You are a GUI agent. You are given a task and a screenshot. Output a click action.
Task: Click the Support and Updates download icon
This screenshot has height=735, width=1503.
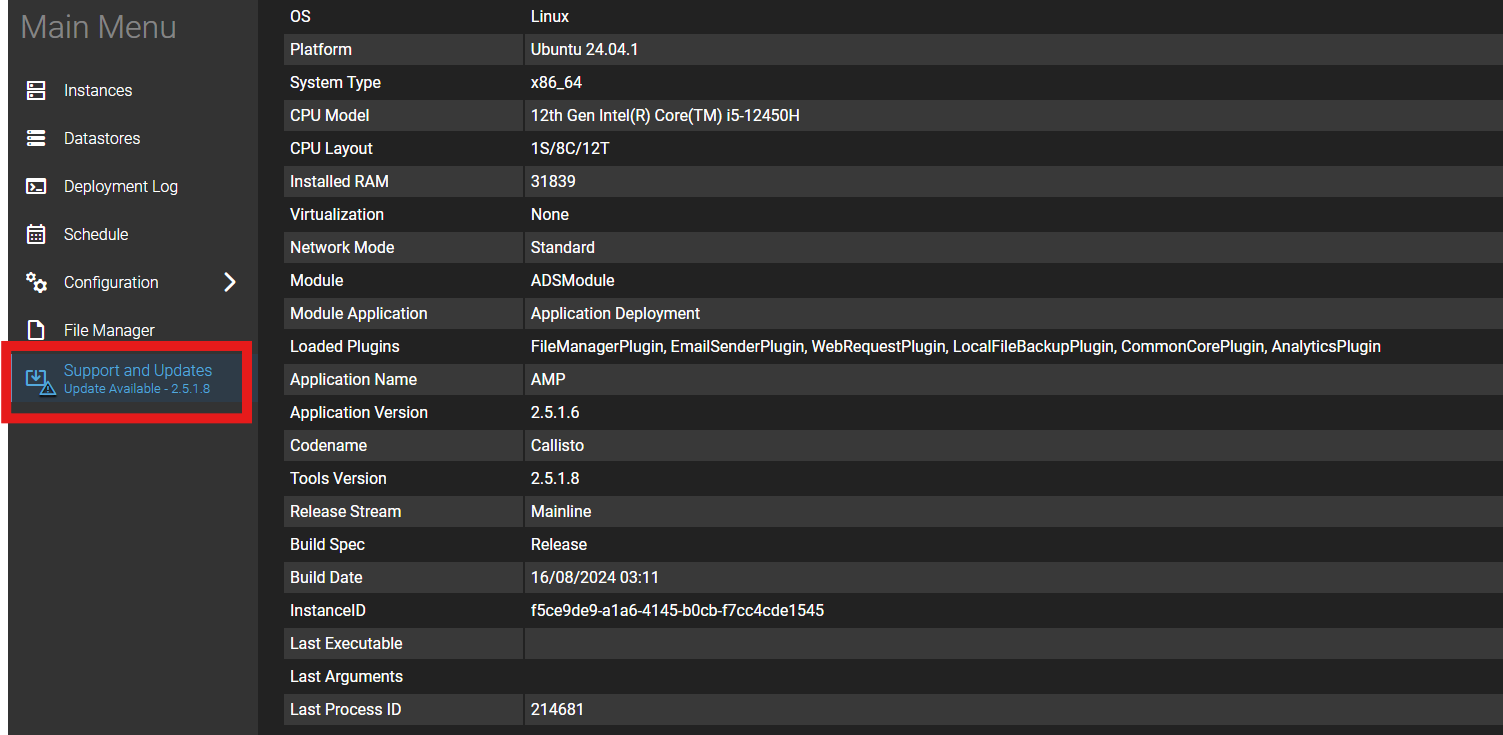click(39, 382)
